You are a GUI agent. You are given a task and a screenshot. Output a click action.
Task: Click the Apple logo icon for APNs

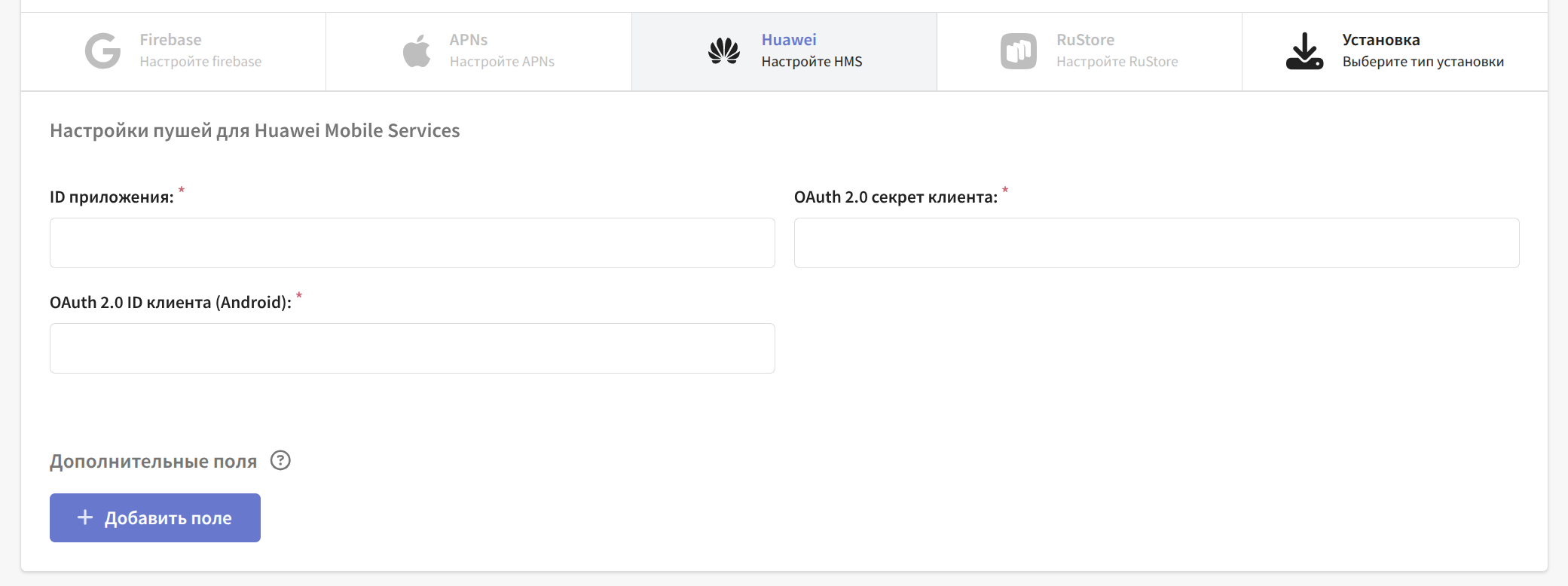pos(417,51)
